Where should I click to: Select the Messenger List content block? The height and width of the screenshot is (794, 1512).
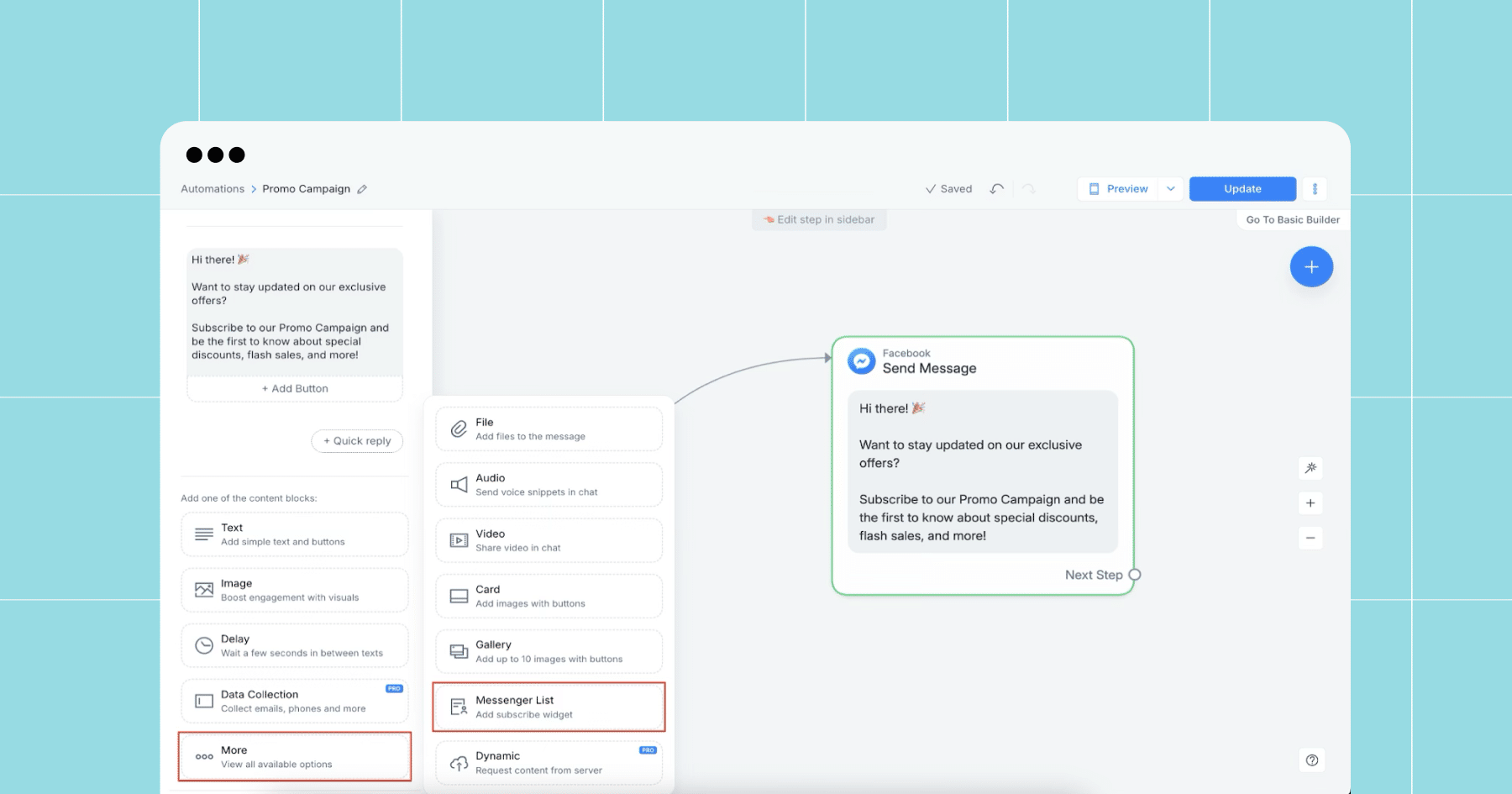549,707
